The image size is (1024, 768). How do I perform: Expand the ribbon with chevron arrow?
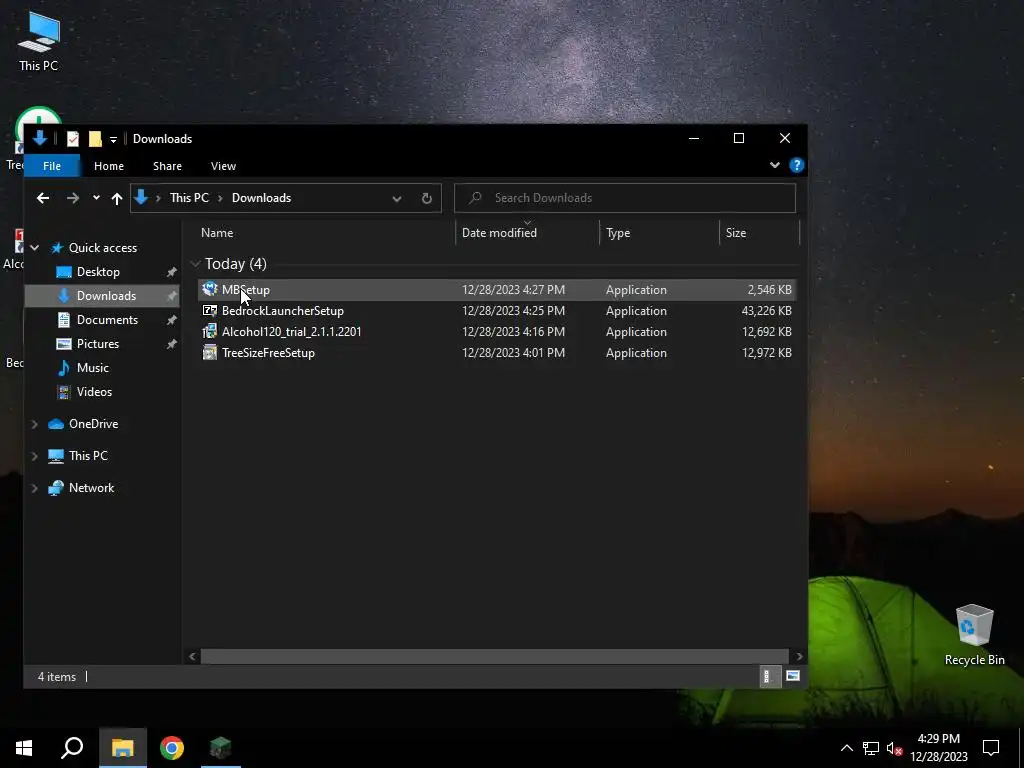[775, 165]
